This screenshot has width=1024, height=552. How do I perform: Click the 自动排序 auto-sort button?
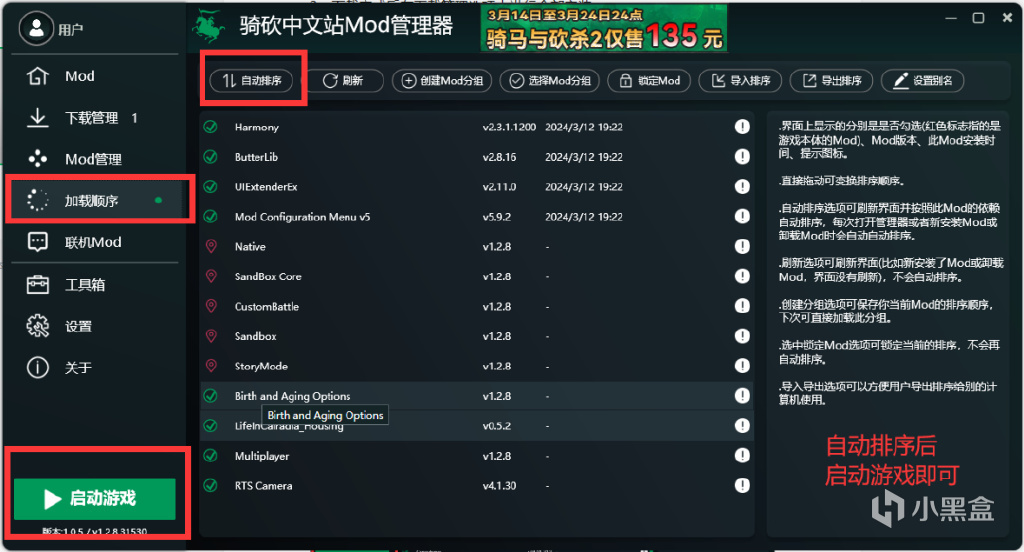251,80
